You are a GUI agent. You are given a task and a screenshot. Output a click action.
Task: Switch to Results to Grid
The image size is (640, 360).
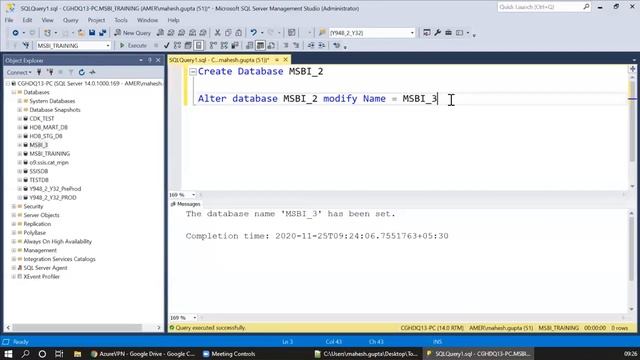(x=260, y=45)
